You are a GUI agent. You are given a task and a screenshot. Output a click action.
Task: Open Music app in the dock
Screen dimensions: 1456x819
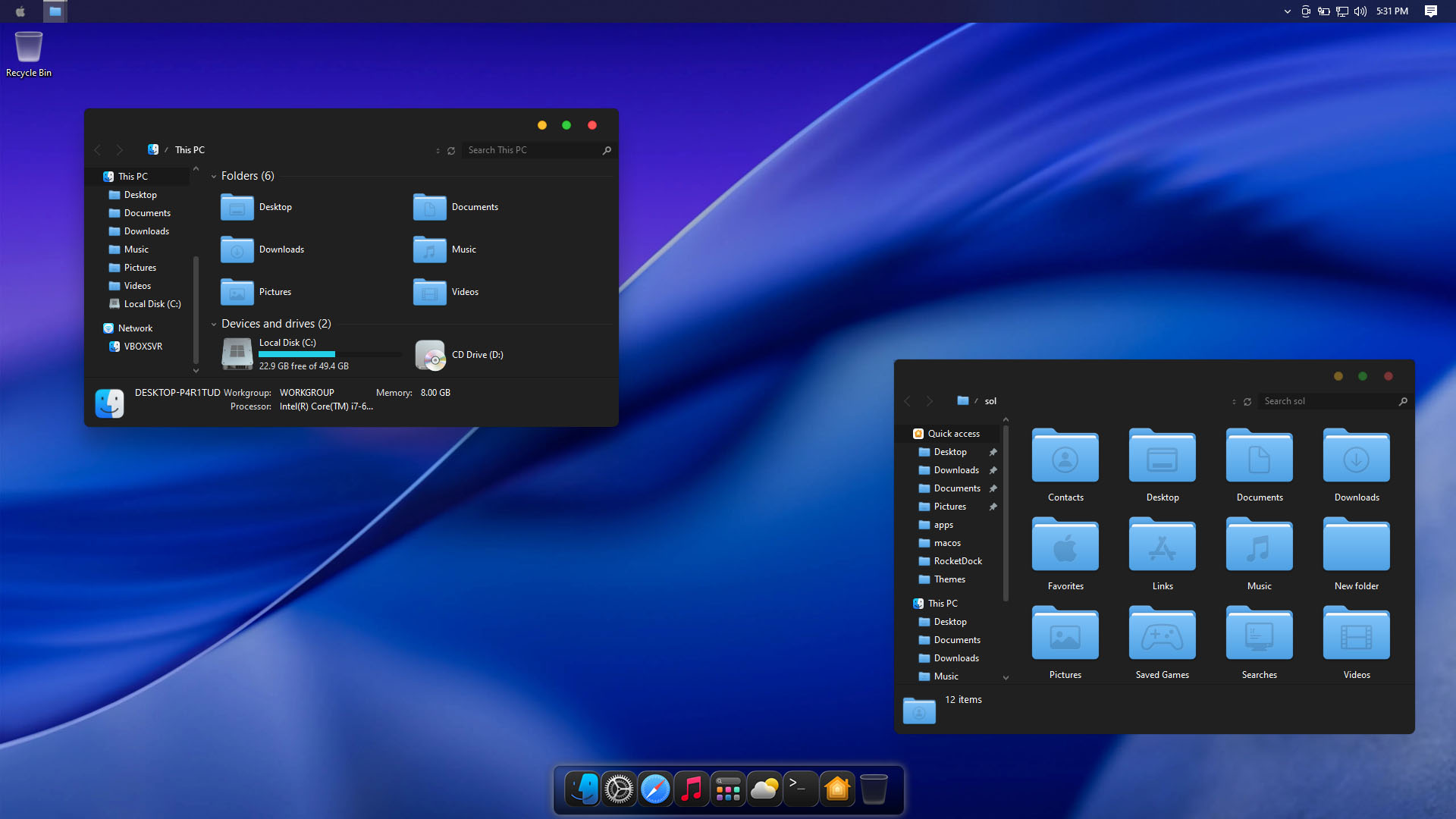point(692,789)
